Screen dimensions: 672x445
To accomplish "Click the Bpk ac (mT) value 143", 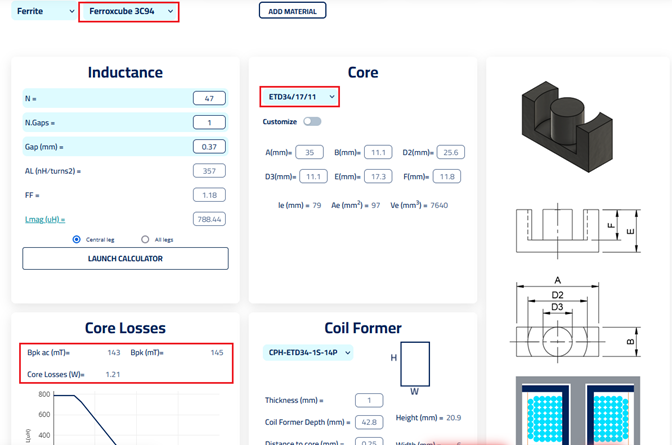I will [x=114, y=352].
